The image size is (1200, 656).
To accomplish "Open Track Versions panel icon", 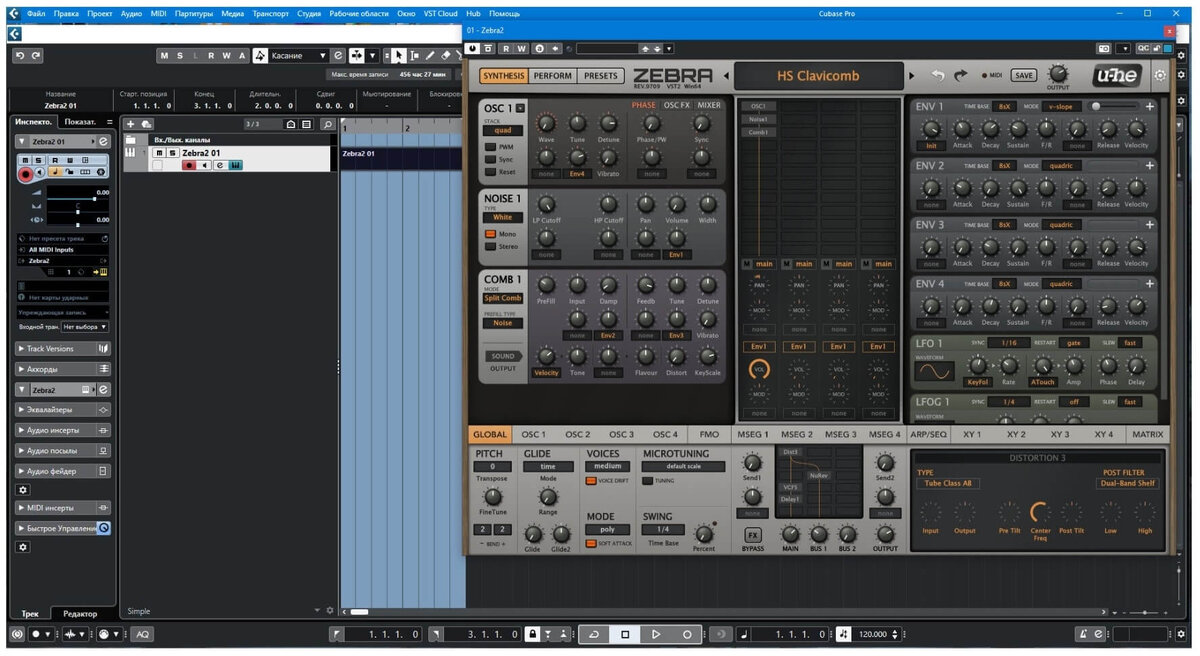I will [104, 348].
